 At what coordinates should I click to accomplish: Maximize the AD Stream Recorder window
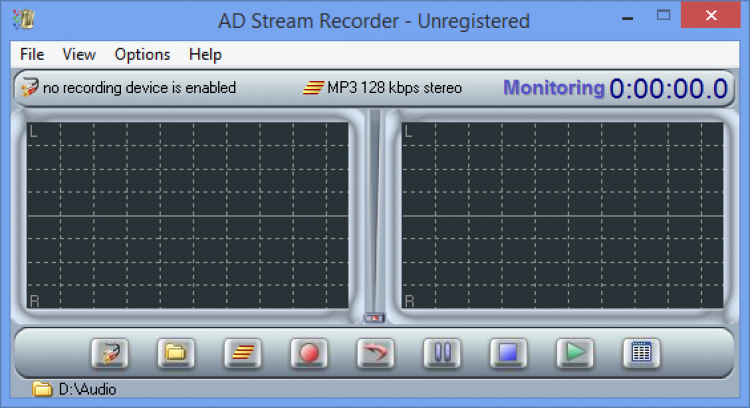663,16
